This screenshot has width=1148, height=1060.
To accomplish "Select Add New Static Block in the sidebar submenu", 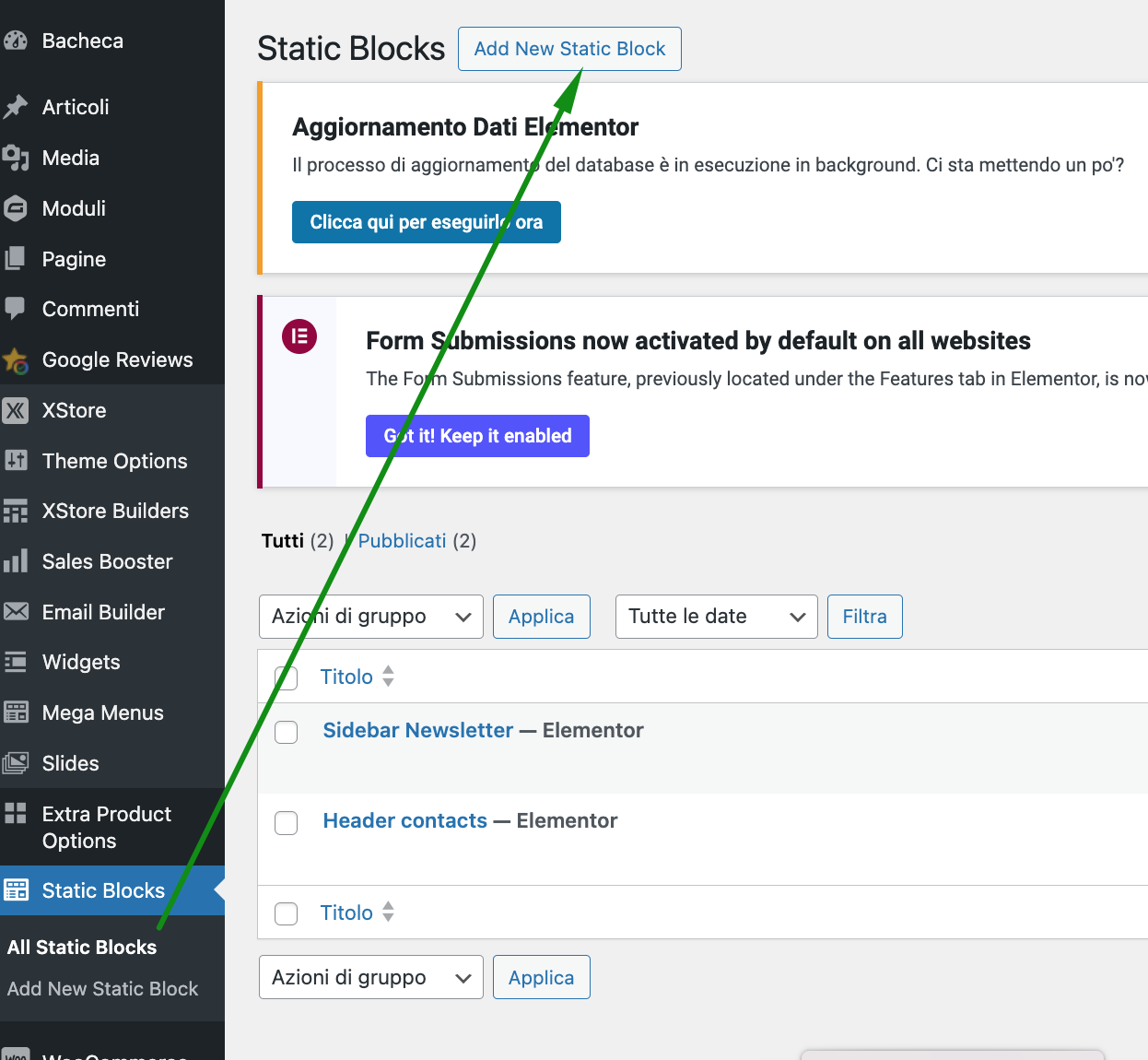I will point(103,989).
